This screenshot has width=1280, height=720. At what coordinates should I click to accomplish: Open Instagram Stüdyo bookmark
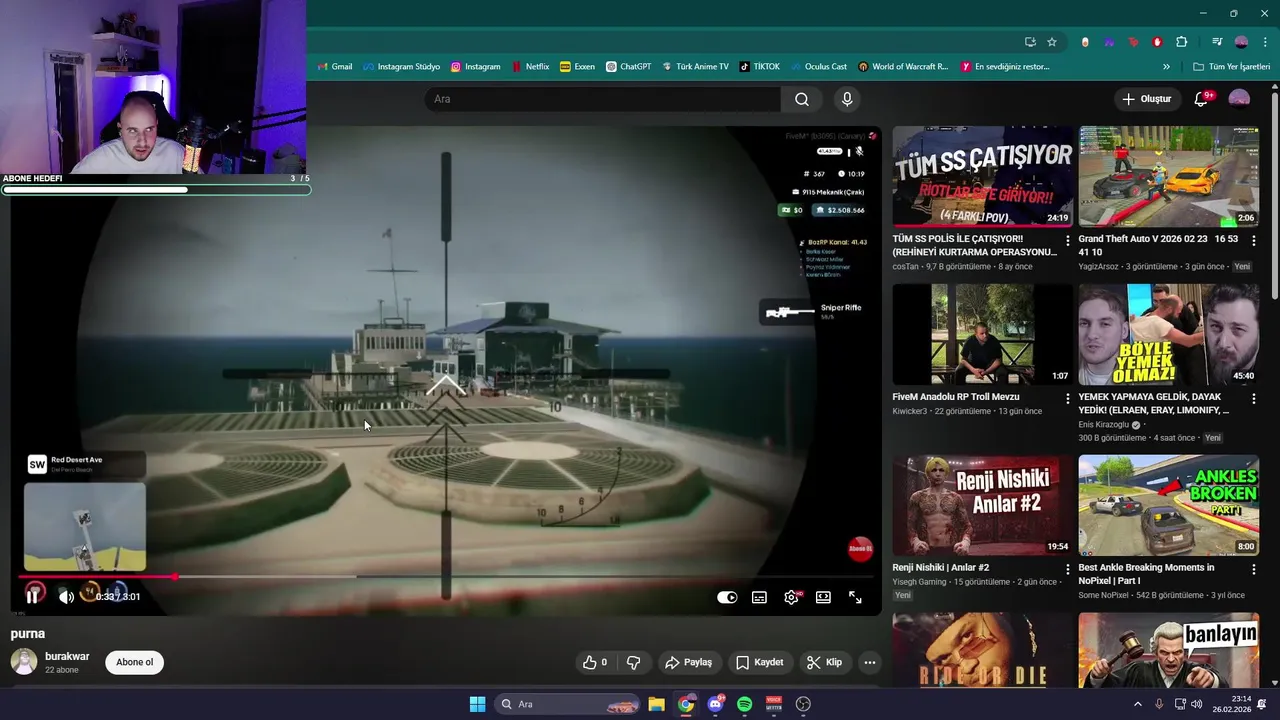click(401, 67)
